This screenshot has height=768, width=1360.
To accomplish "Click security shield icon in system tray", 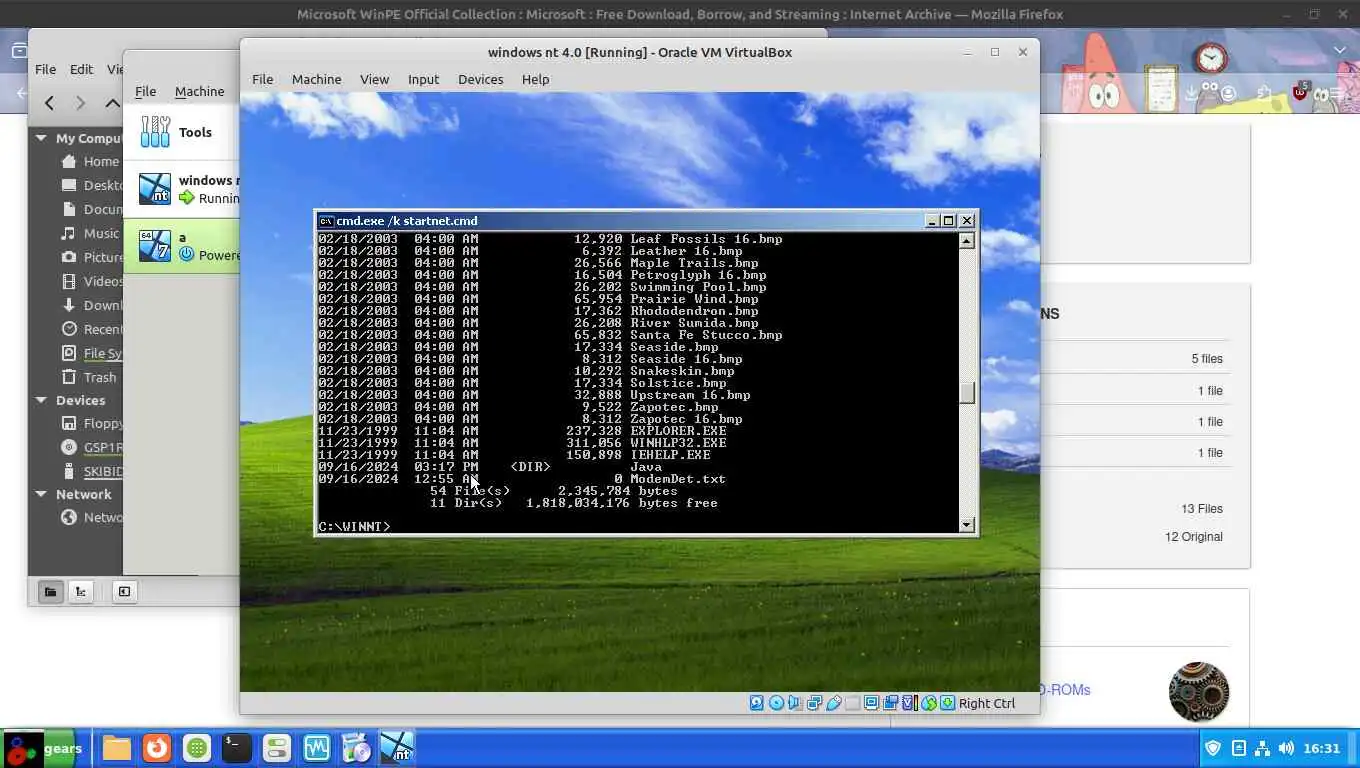I will point(1213,748).
